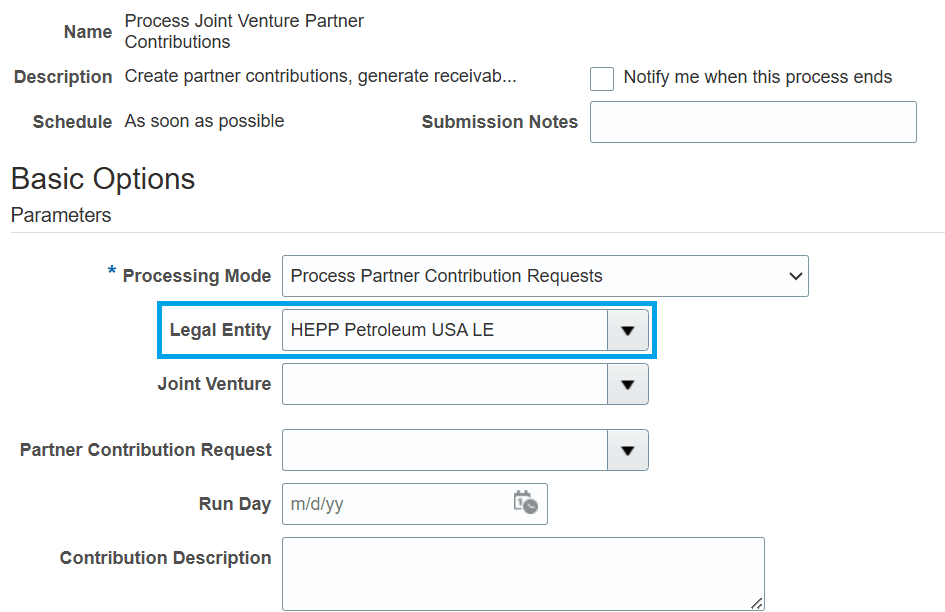
Task: Focus the Legal Entity text field
Action: click(445, 330)
